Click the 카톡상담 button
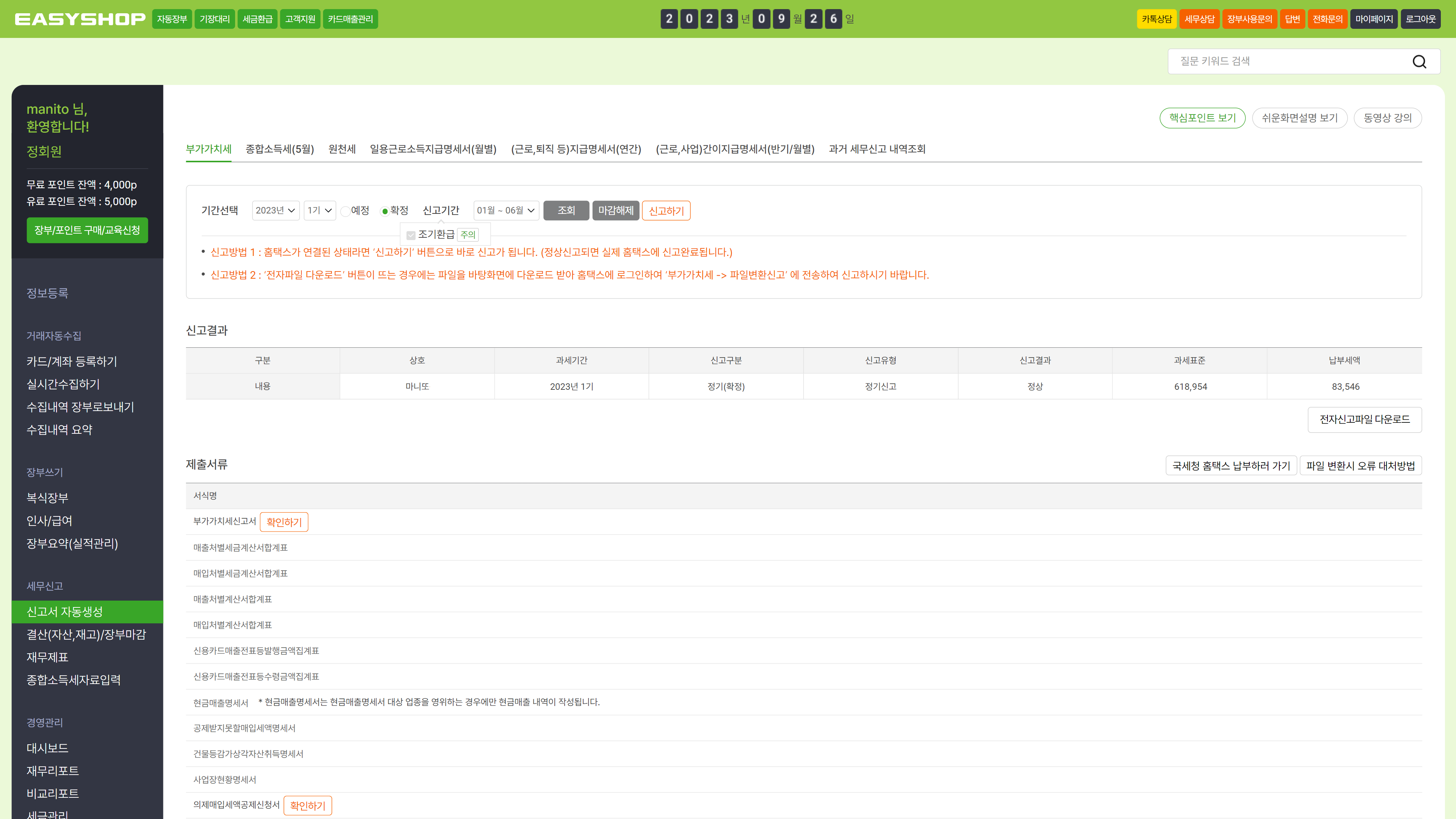This screenshot has height=819, width=1456. click(1156, 19)
